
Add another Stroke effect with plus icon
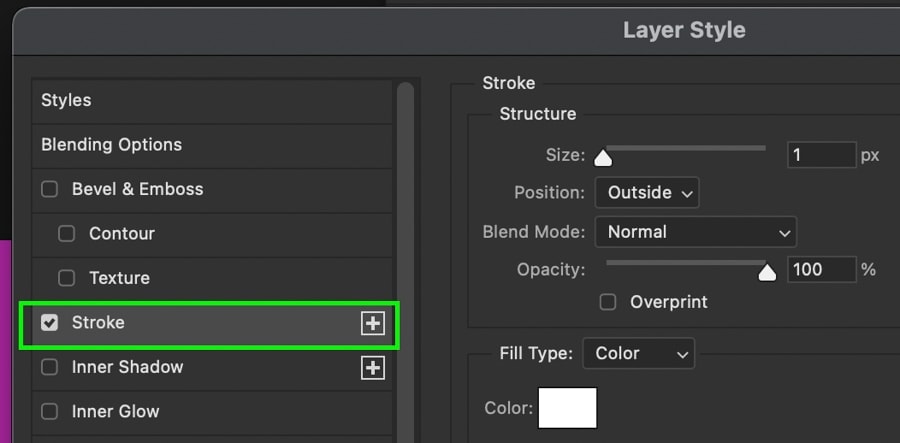373,324
